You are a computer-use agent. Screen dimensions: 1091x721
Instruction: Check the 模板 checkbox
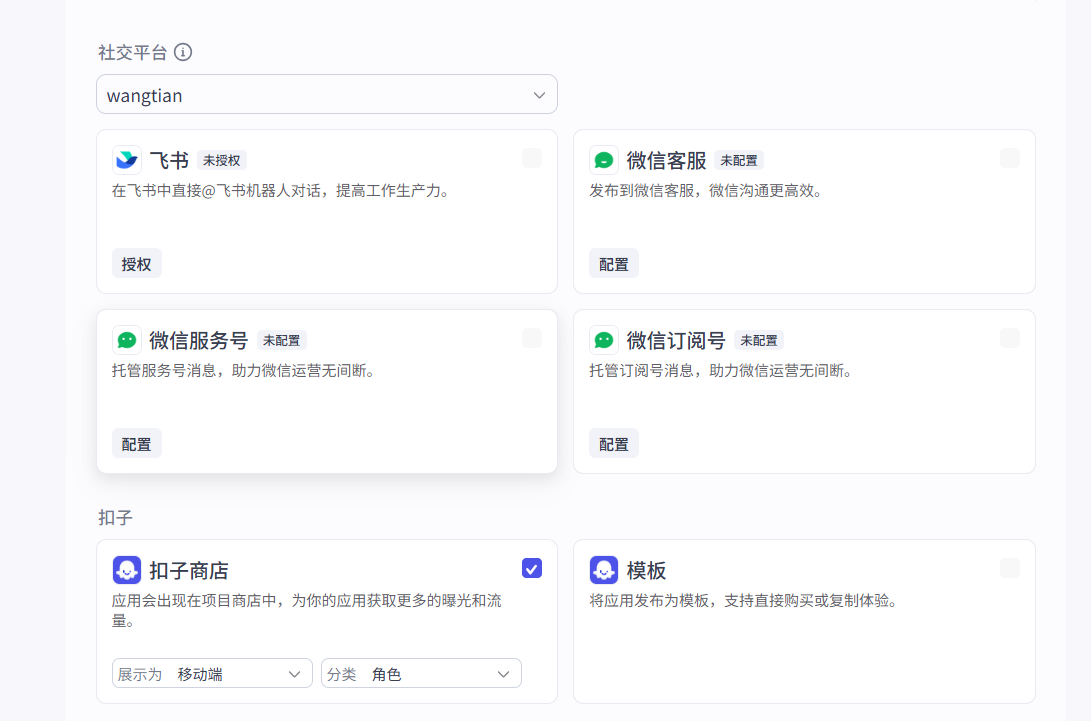1010,569
